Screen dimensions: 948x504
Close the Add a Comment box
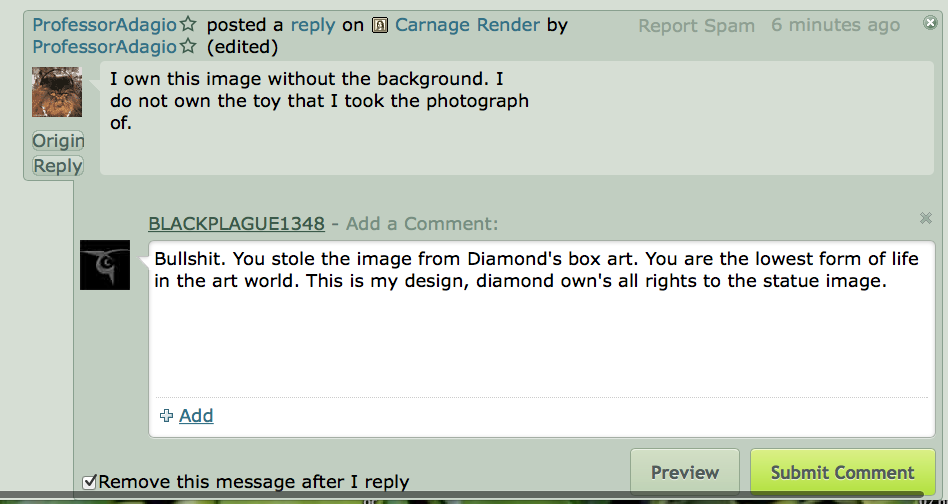coord(925,218)
